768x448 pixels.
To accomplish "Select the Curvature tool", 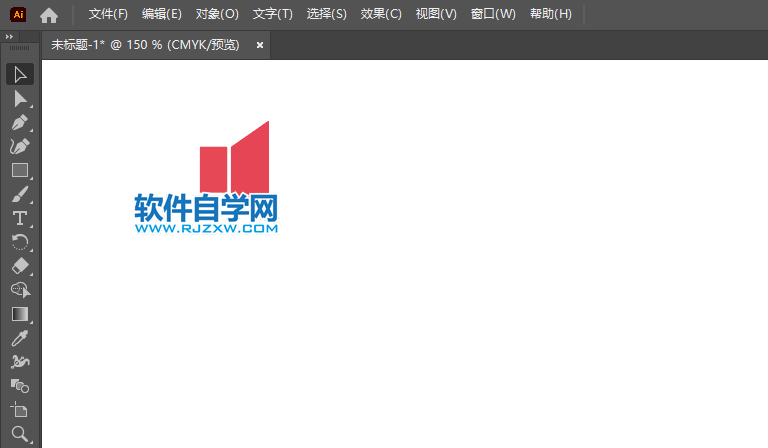I will click(x=20, y=146).
